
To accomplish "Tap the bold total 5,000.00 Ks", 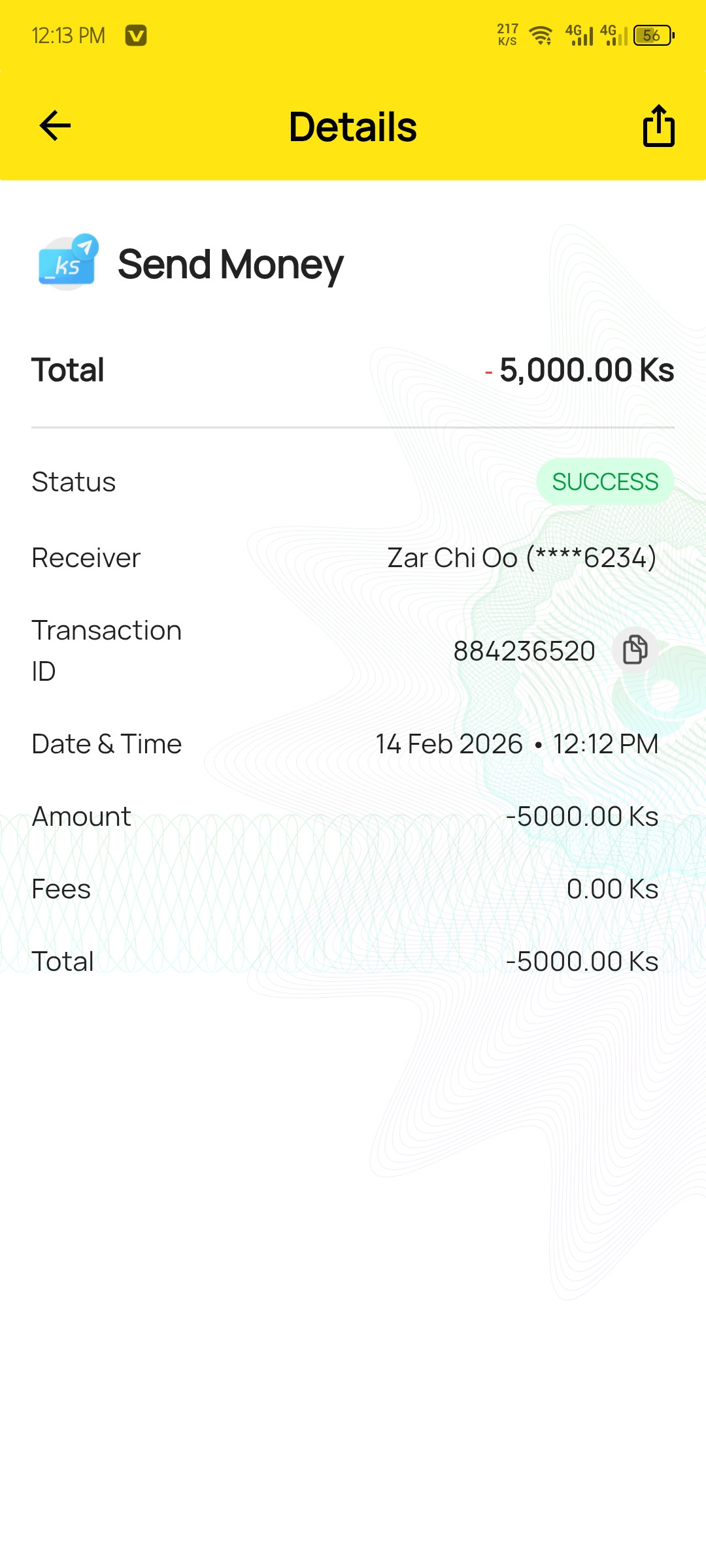I will (586, 370).
